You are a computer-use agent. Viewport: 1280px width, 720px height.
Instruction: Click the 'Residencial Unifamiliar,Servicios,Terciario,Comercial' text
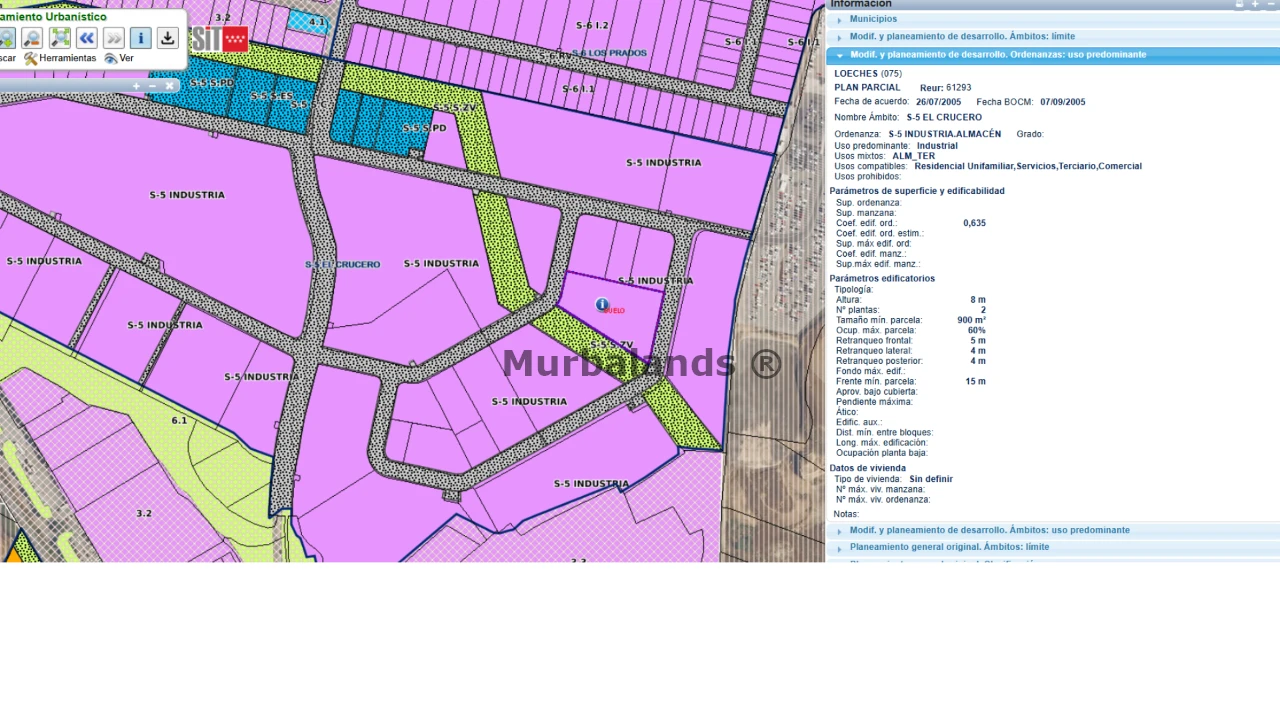[x=1028, y=167]
